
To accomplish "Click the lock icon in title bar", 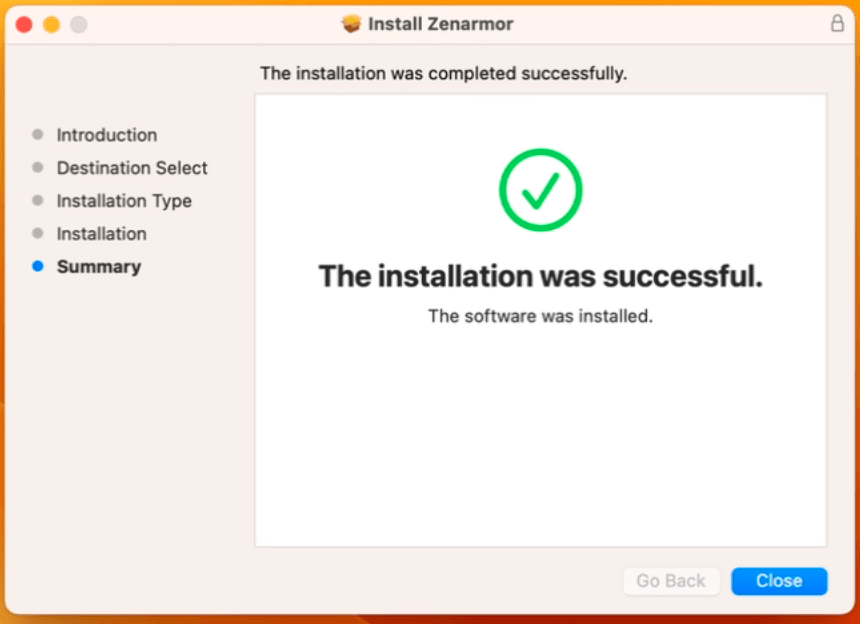I will [x=838, y=24].
